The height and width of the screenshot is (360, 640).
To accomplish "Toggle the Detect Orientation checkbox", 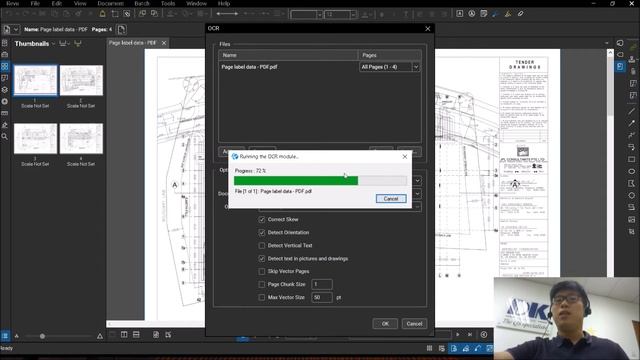I will 262,233.
